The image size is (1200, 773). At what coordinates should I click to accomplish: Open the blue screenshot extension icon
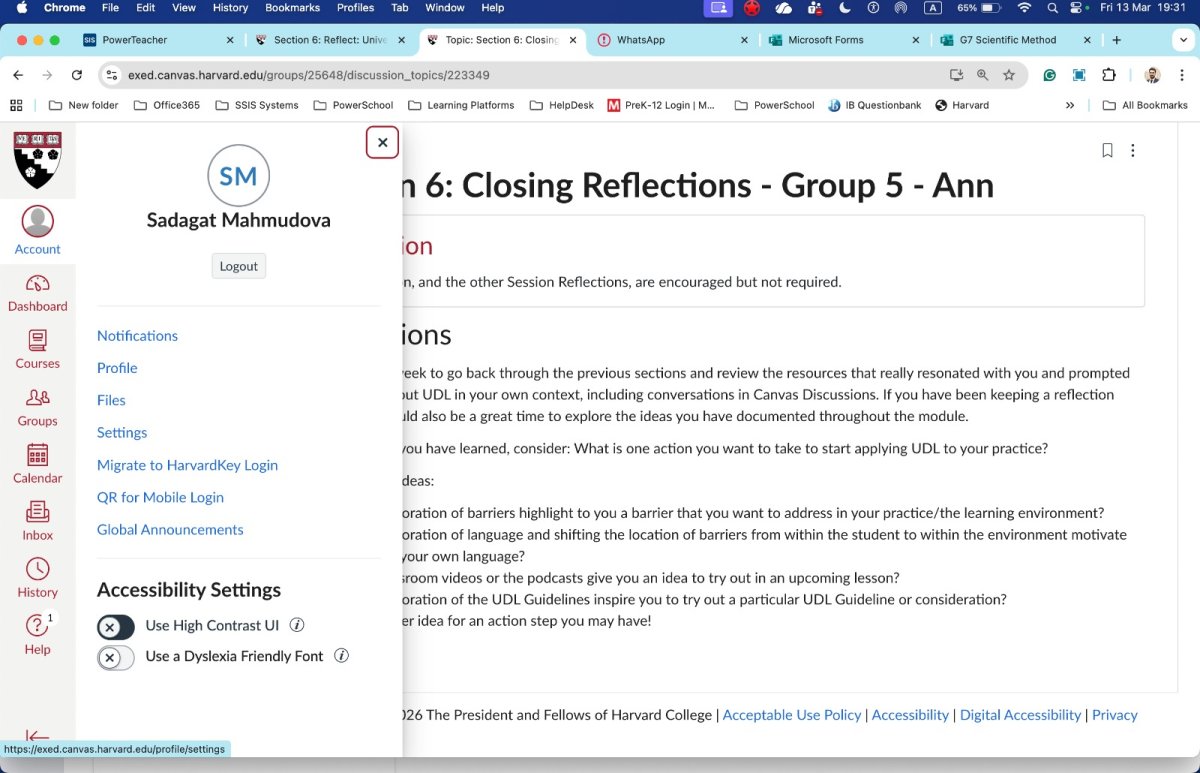(x=1079, y=75)
